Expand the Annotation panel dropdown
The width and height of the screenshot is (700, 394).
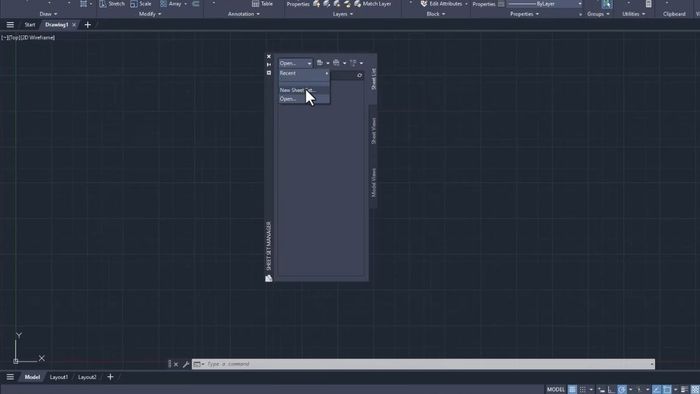pos(244,14)
